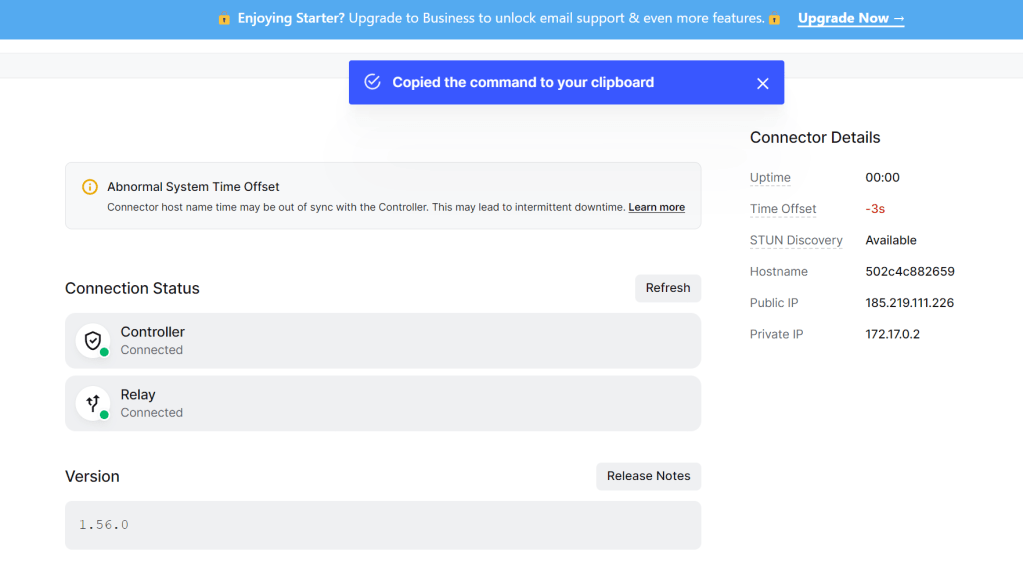Screen dimensions: 1023x588
Task: Click the Abnormal System Time Offset title
Action: pyautogui.click(x=193, y=187)
